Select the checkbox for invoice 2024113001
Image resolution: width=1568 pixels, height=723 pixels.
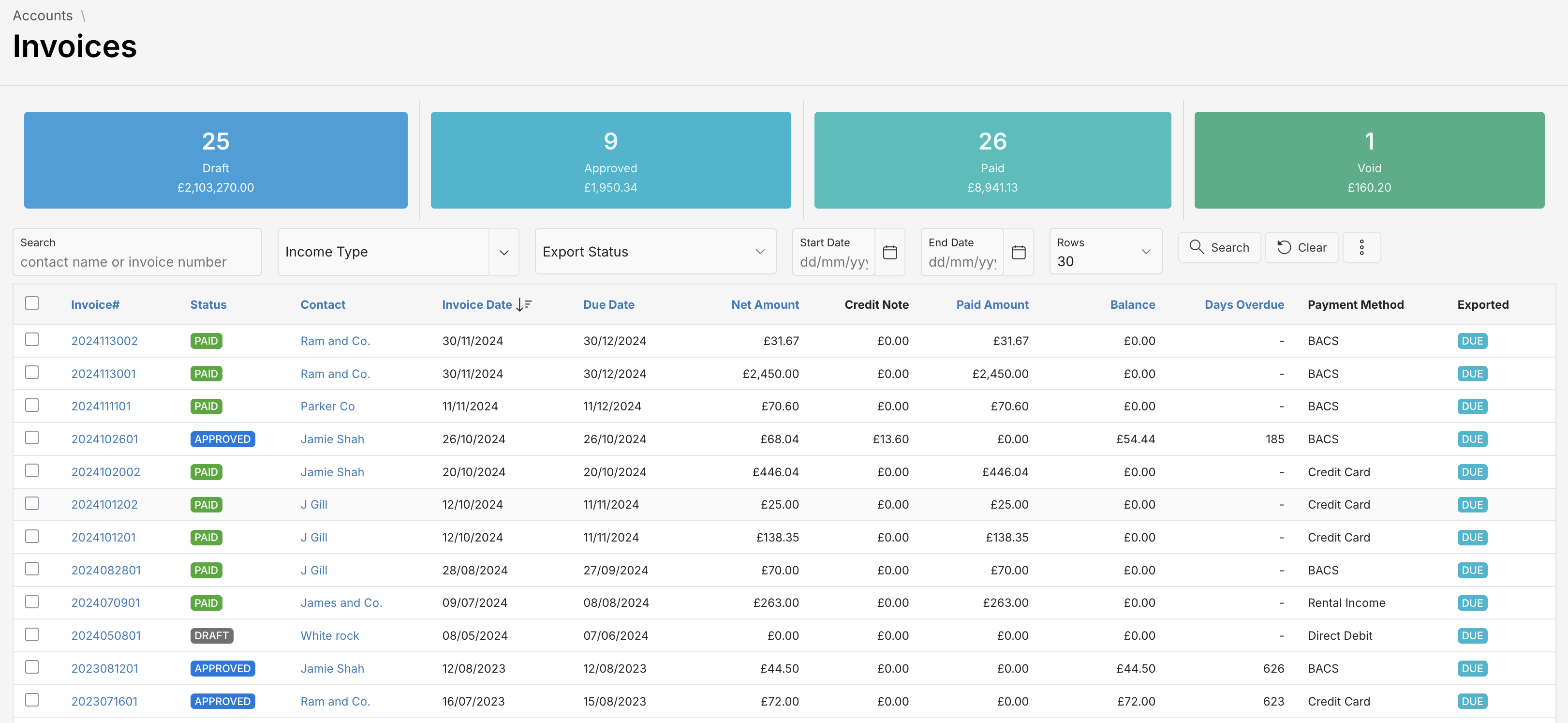click(32, 372)
